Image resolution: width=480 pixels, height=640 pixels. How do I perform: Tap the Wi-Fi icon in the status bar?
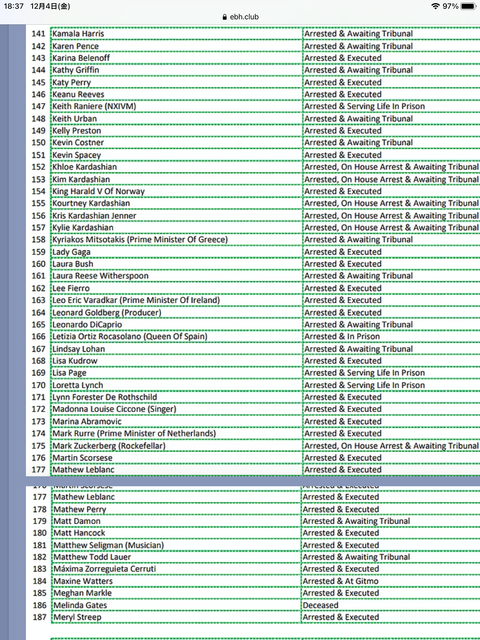pos(435,6)
